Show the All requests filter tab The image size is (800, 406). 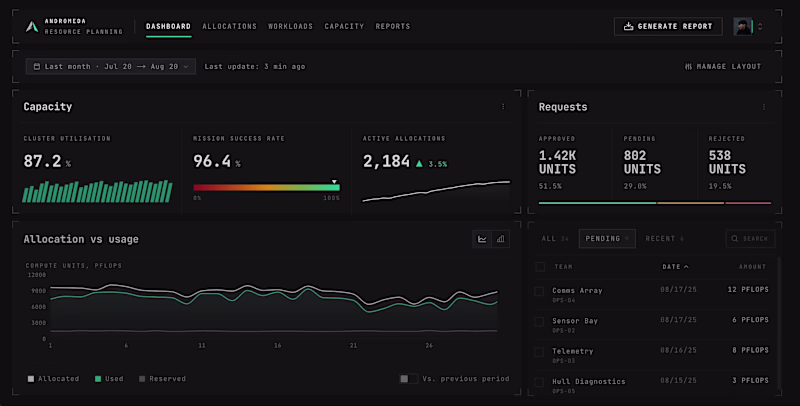(x=555, y=239)
